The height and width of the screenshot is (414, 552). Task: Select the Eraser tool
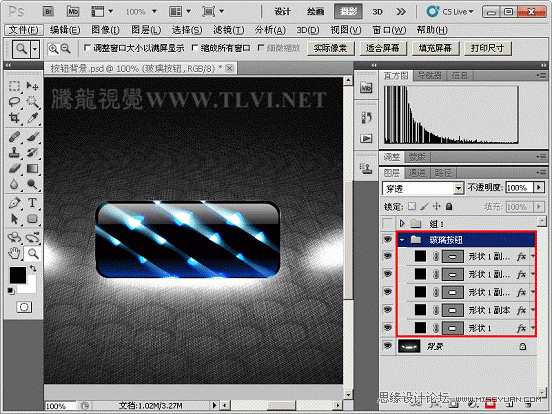click(x=14, y=168)
